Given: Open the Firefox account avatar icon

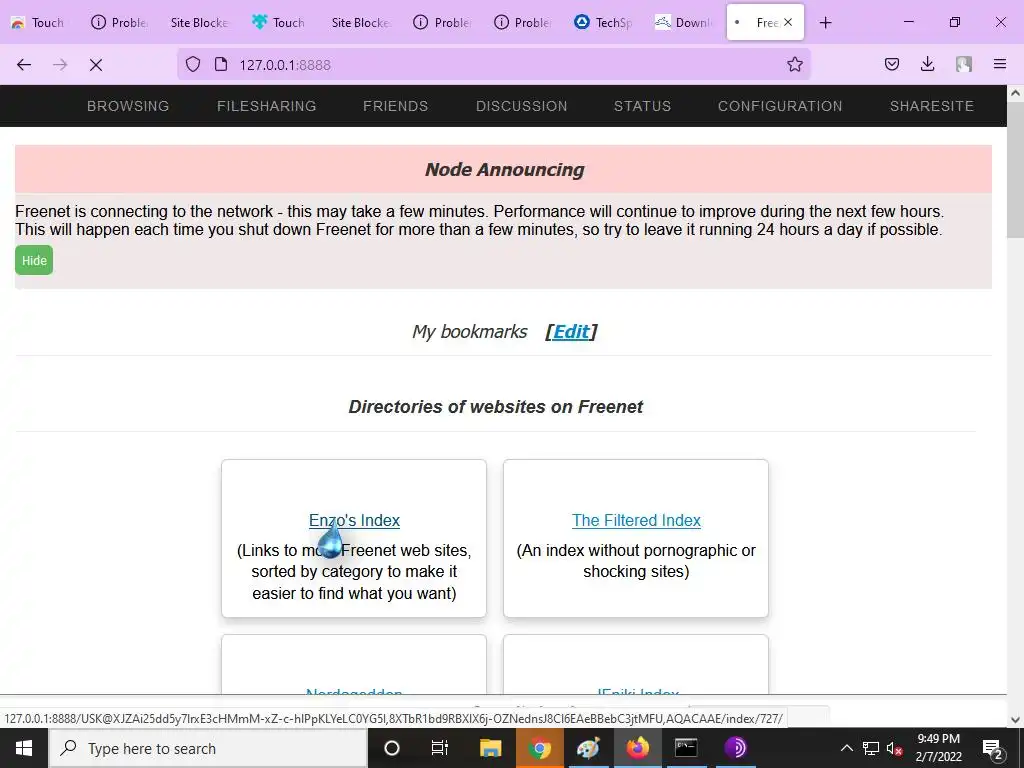Looking at the screenshot, I should pos(964,64).
